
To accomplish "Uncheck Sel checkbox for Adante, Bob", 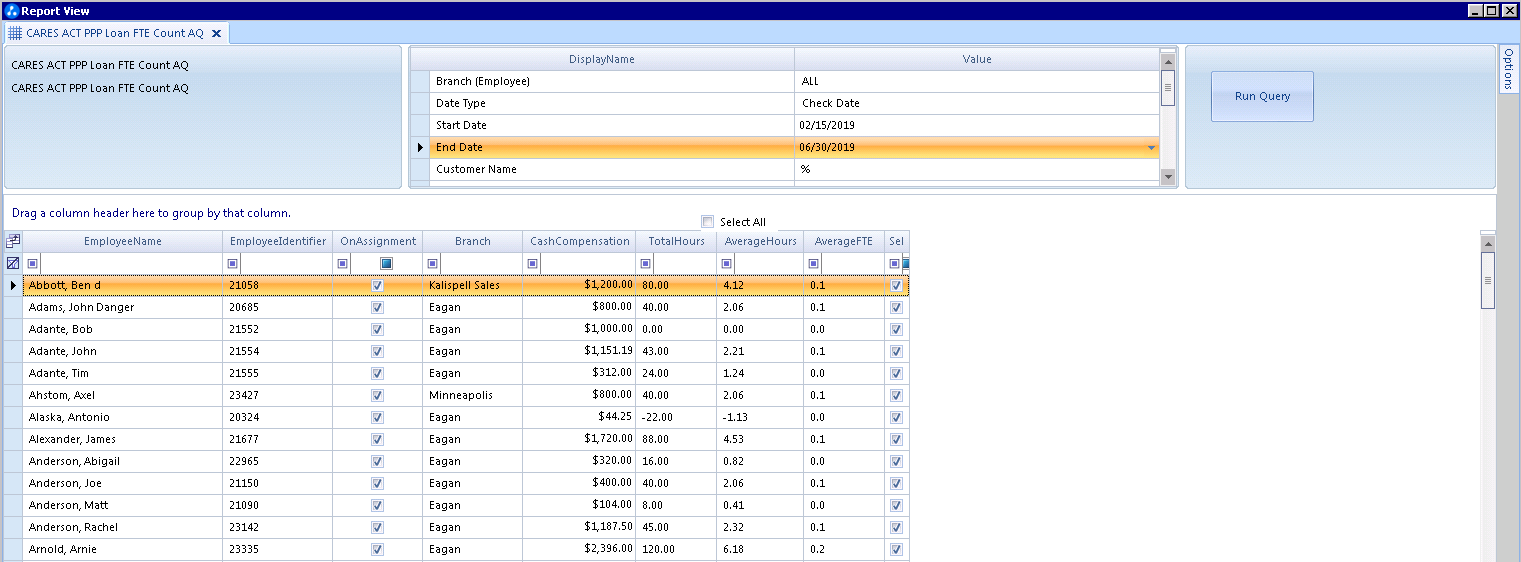I will (896, 329).
